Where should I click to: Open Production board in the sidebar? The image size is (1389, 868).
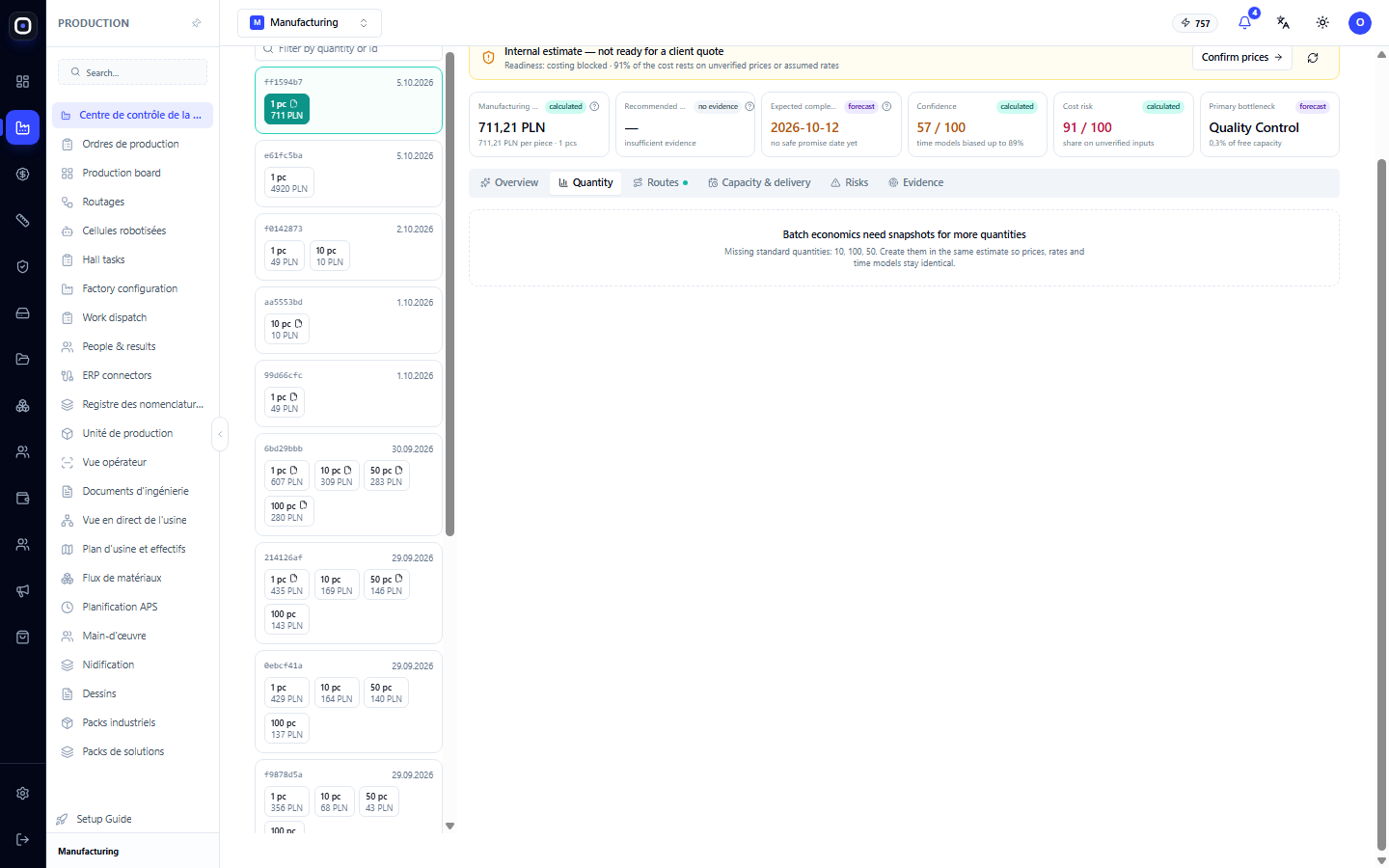coord(133,173)
